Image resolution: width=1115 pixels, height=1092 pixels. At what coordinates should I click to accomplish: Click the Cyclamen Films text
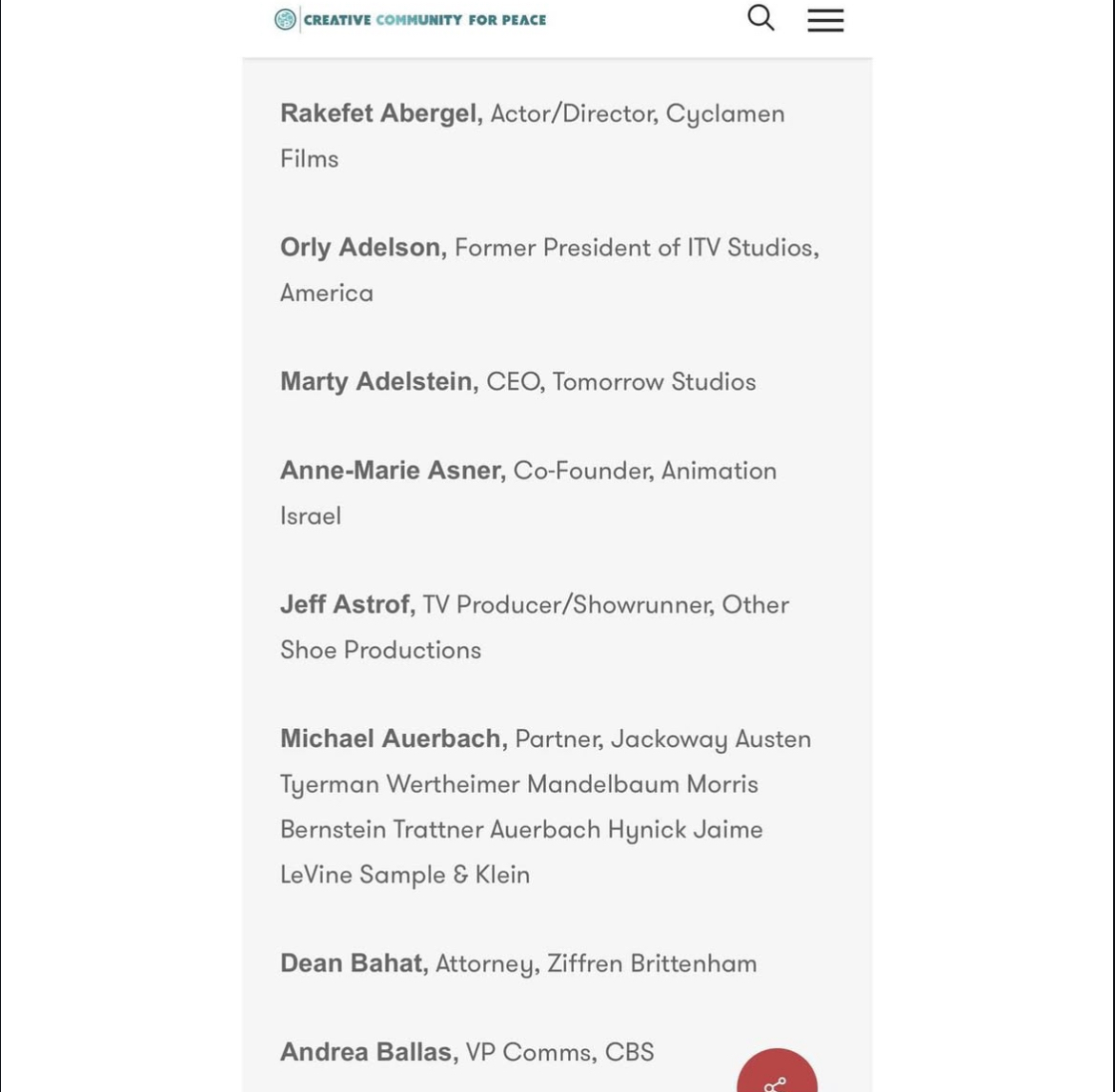(533, 136)
